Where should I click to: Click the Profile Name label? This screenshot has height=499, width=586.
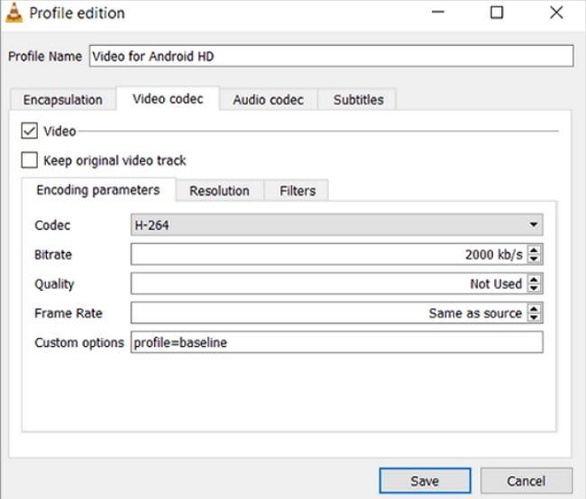[x=45, y=56]
